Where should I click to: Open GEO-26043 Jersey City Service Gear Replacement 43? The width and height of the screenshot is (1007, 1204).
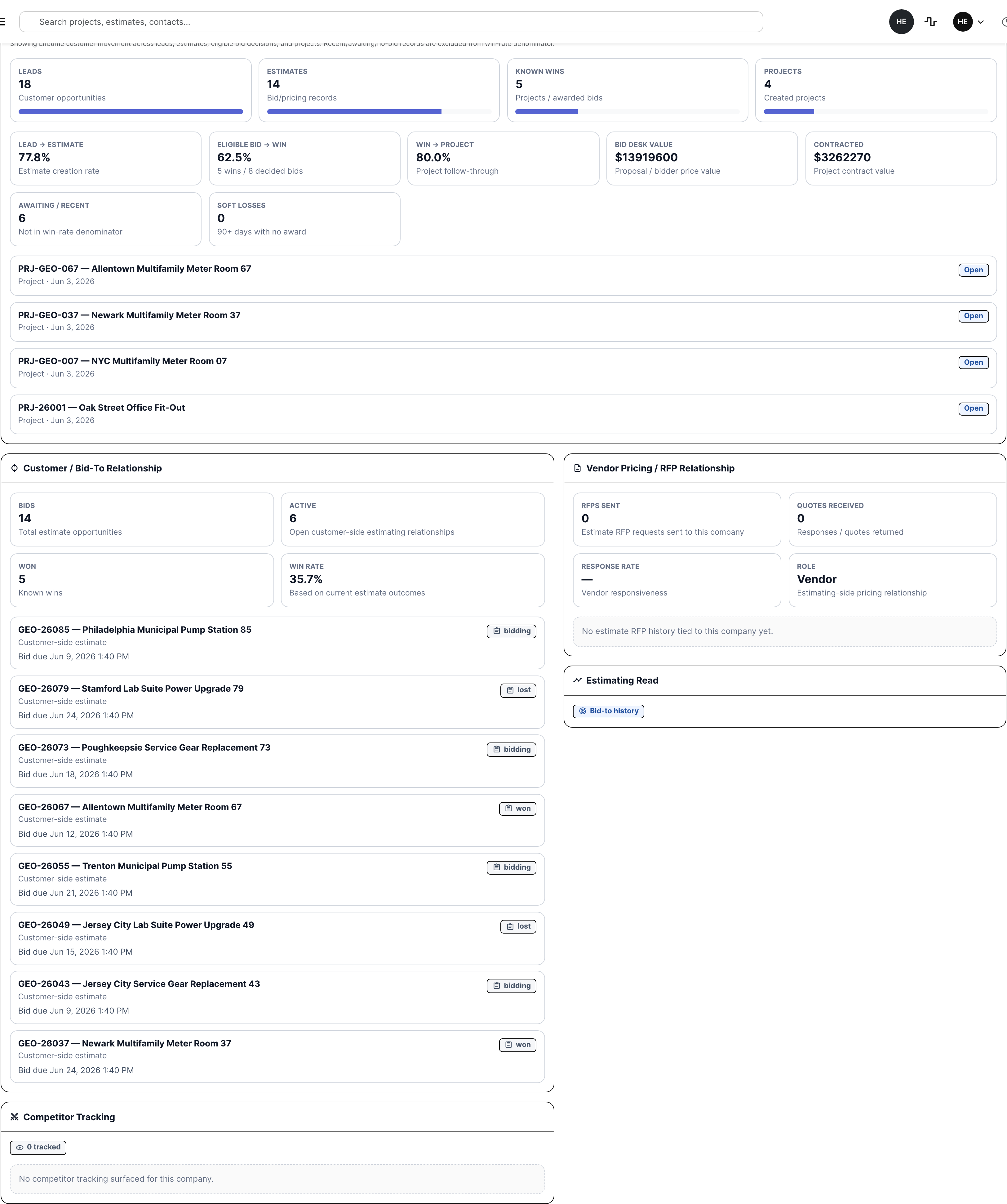(x=277, y=997)
